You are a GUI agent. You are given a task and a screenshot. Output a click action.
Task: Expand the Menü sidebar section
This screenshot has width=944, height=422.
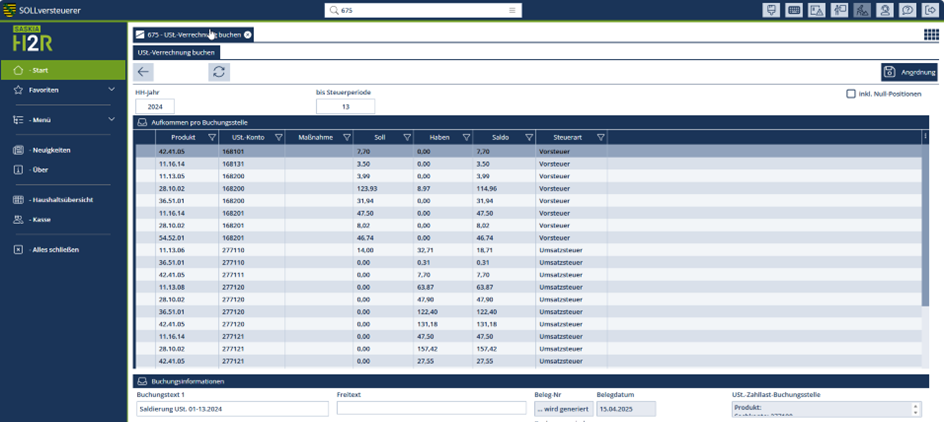pos(111,120)
